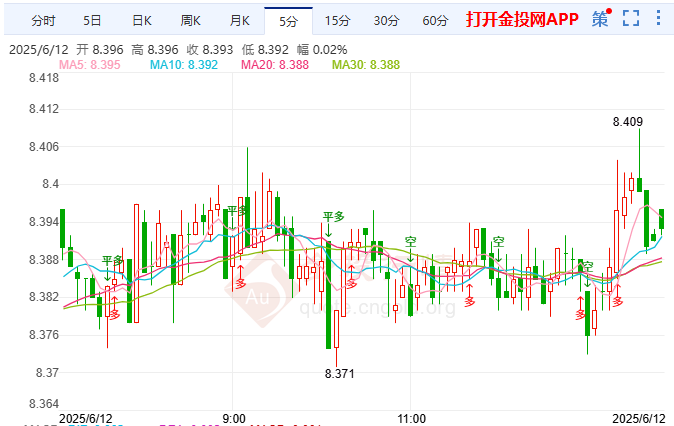Click the 8.382 price axis label
674x426 pixels.
coord(44,297)
